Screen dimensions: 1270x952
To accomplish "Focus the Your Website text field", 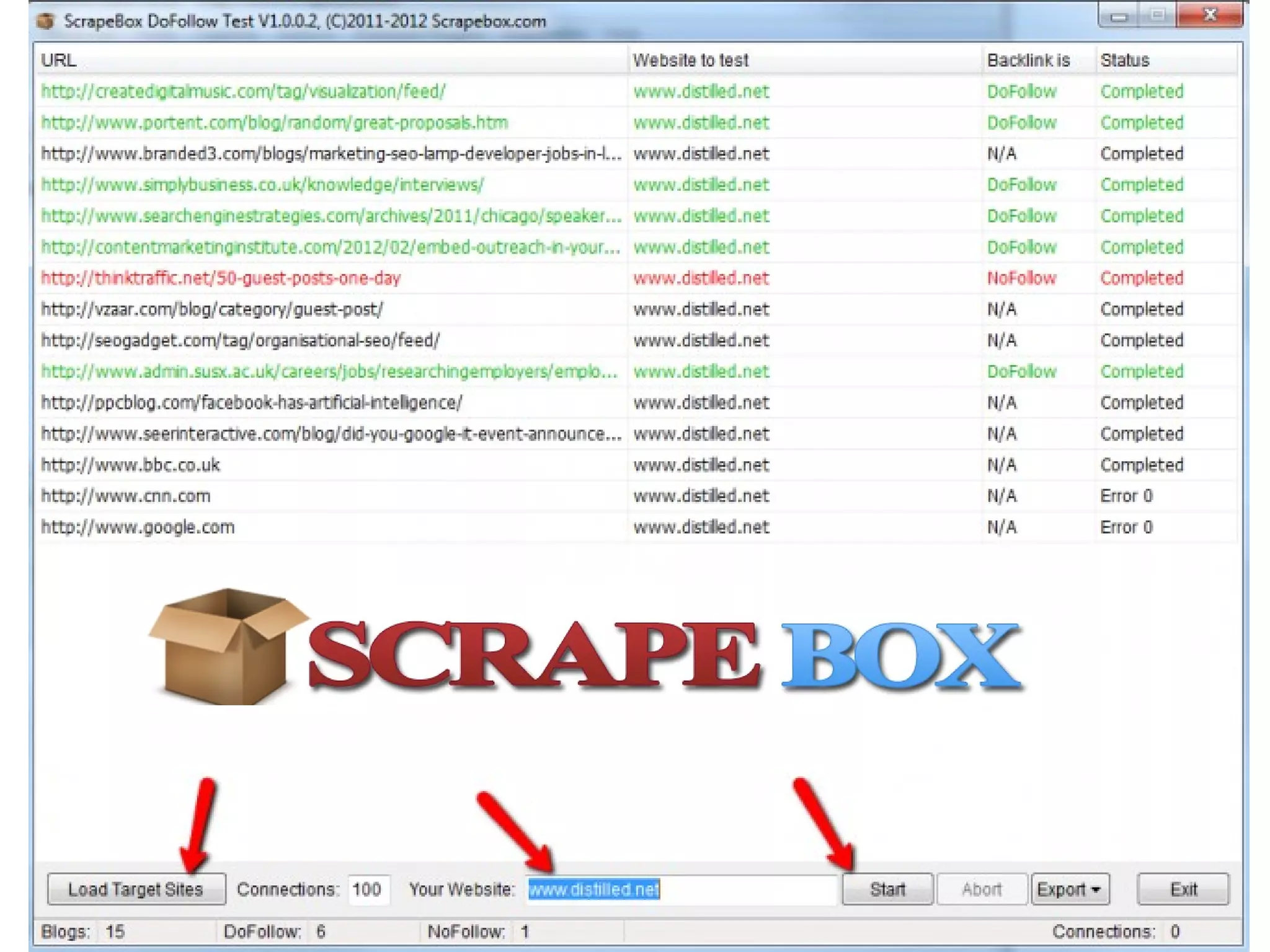I will click(x=681, y=889).
